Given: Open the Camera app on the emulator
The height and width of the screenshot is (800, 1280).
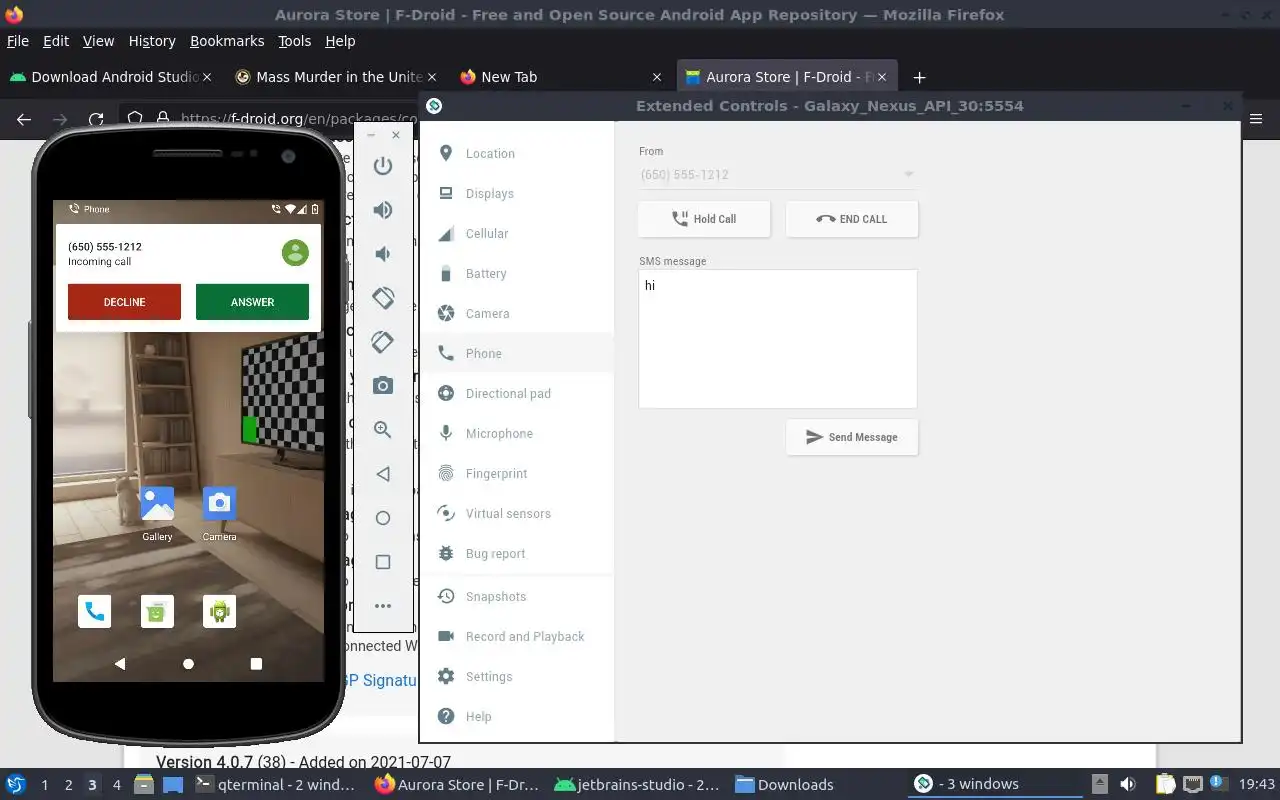Looking at the screenshot, I should 219,513.
